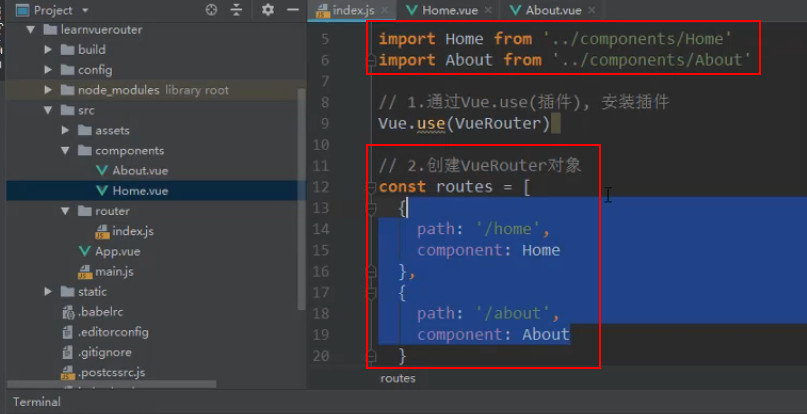Toggle code fold marker on line 17

pyautogui.click(x=371, y=292)
